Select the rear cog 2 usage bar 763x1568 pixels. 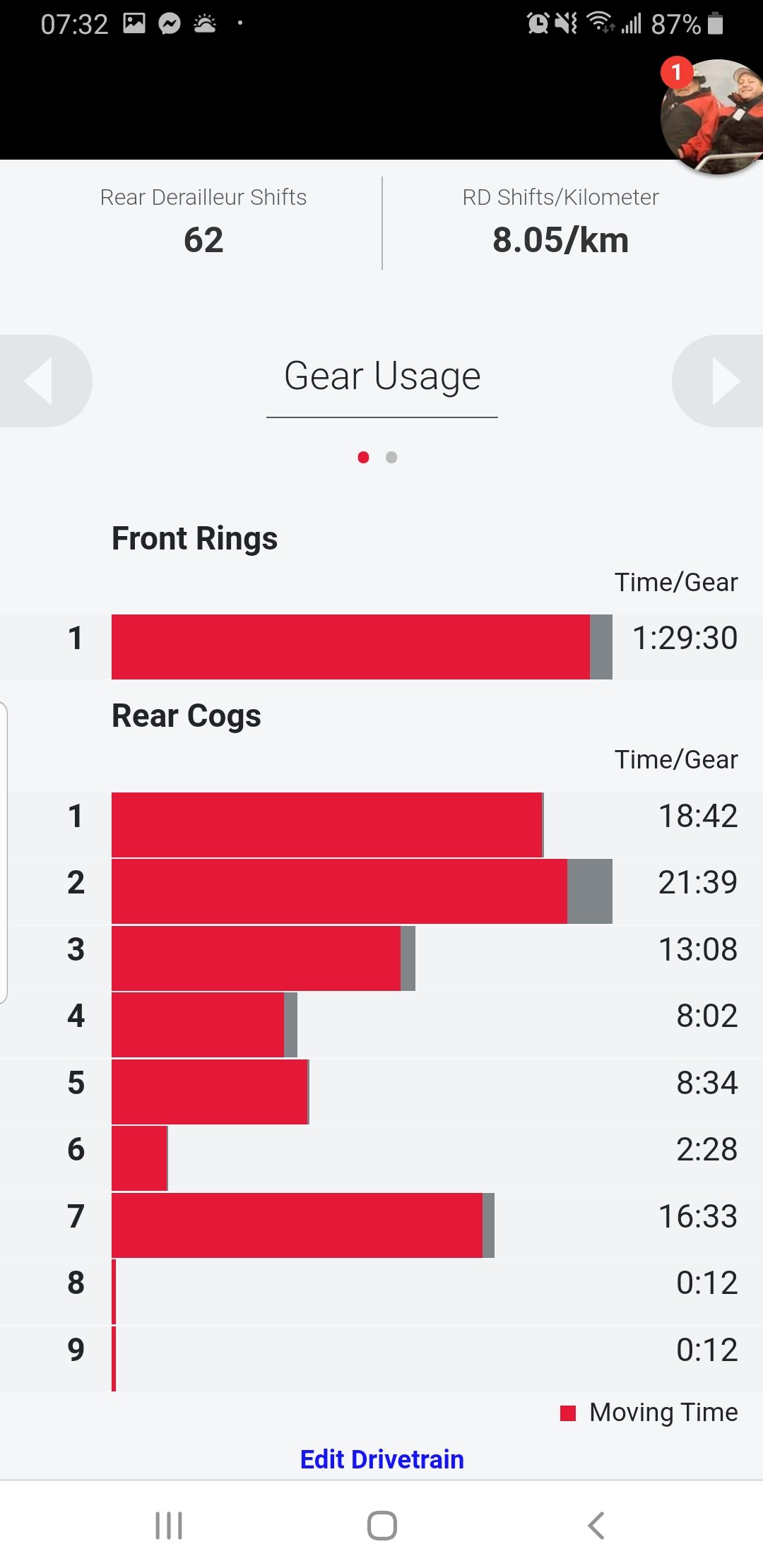tap(362, 891)
